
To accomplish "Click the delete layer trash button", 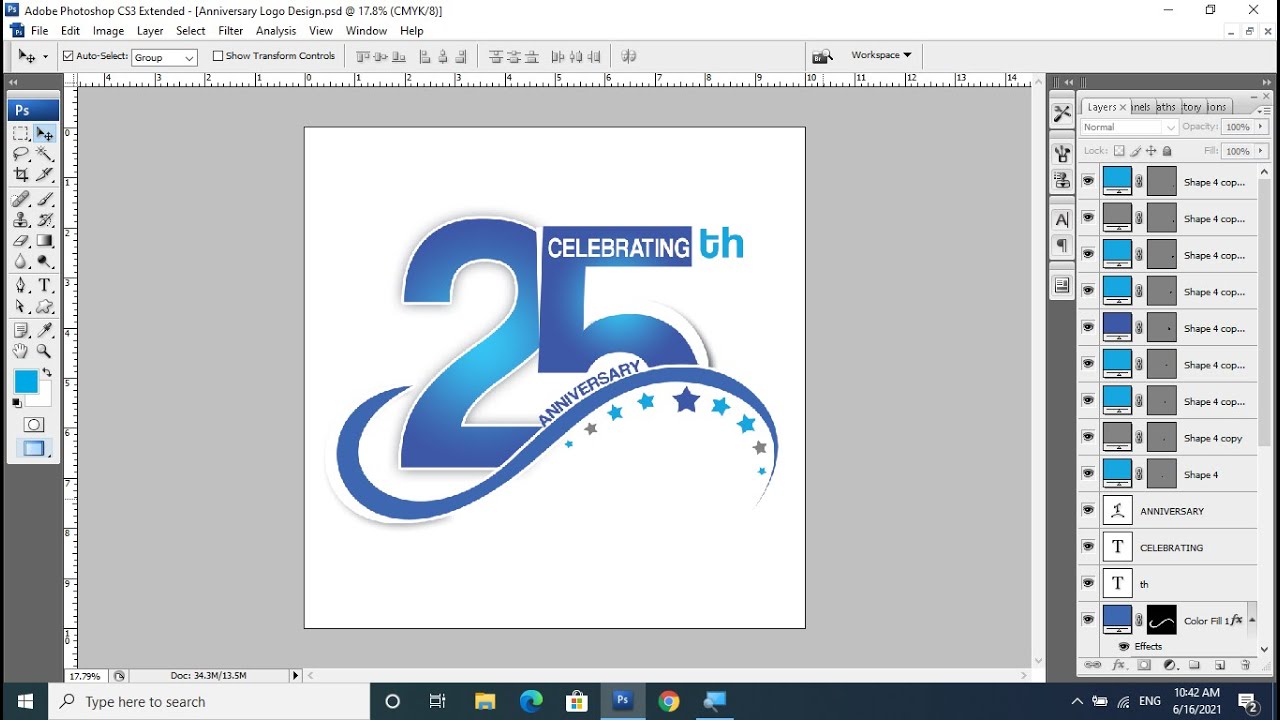I will [x=1245, y=665].
